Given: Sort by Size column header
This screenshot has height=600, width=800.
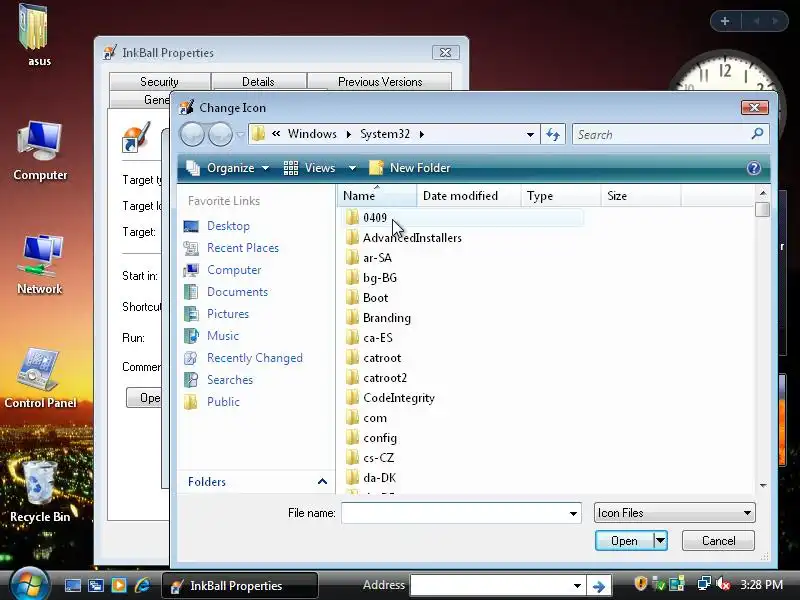Looking at the screenshot, I should click(641, 196).
